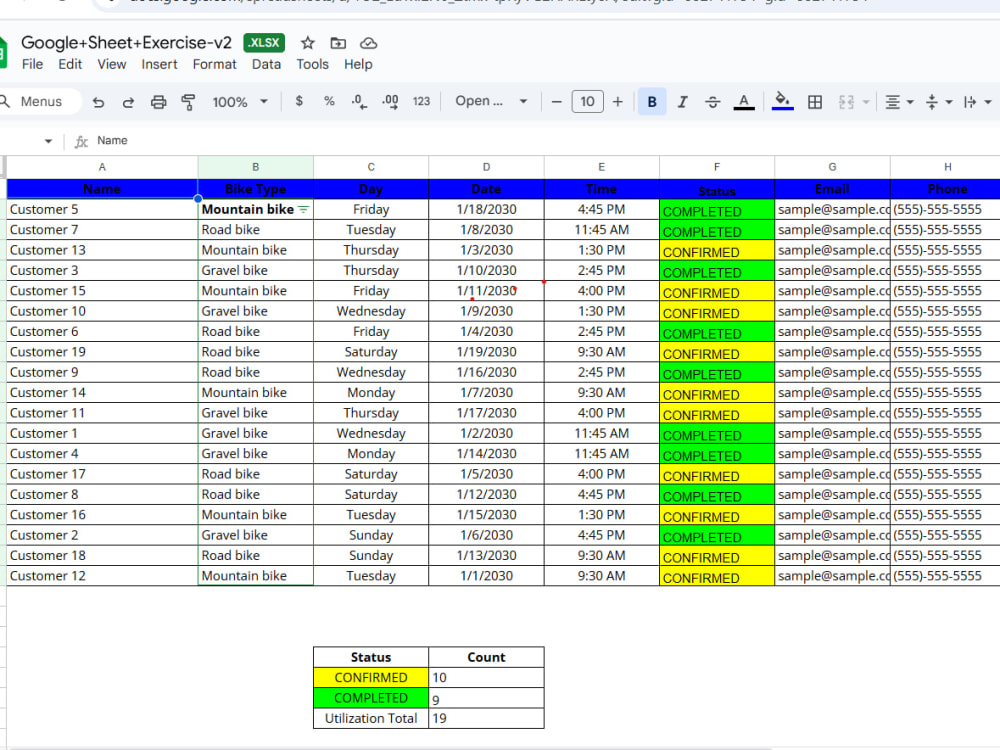
Task: Open the Insert menu
Action: pyautogui.click(x=159, y=64)
